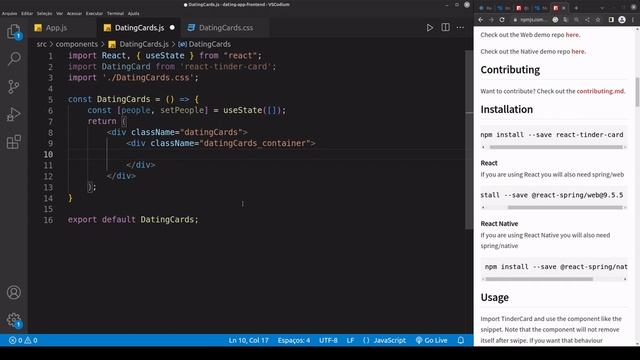Image resolution: width=640 pixels, height=360 pixels.
Task: Open the Accounts menu in the activity bar
Action: click(13, 292)
